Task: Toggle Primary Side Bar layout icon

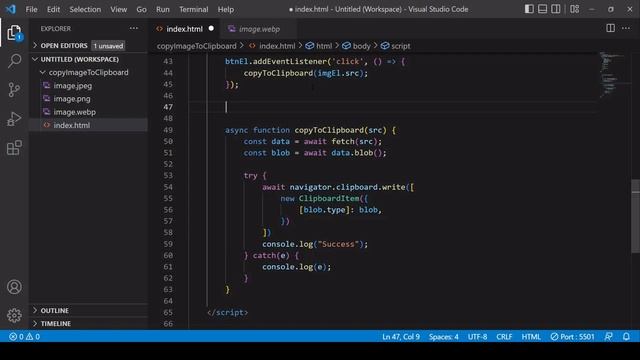Action: tap(529, 9)
